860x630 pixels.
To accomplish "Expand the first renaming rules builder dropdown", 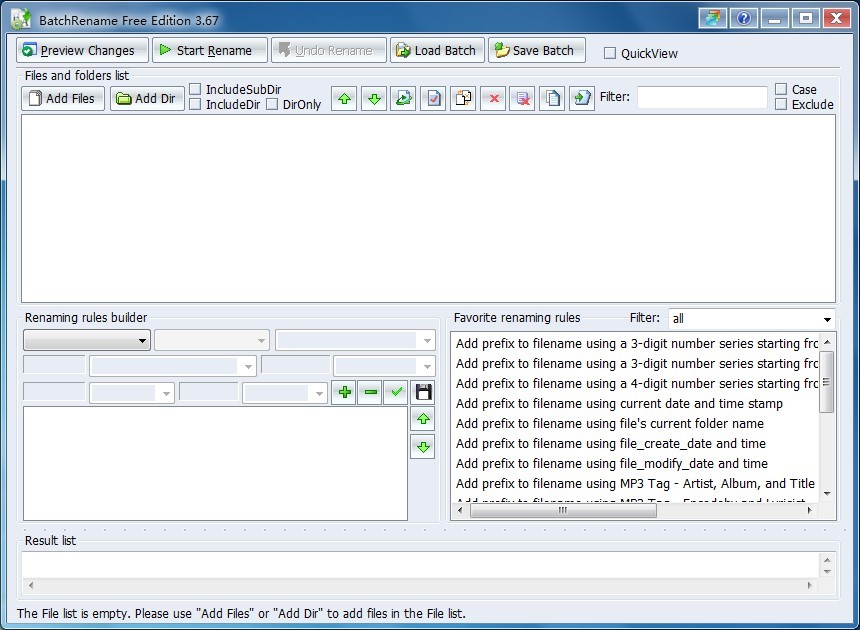I will 87,341.
